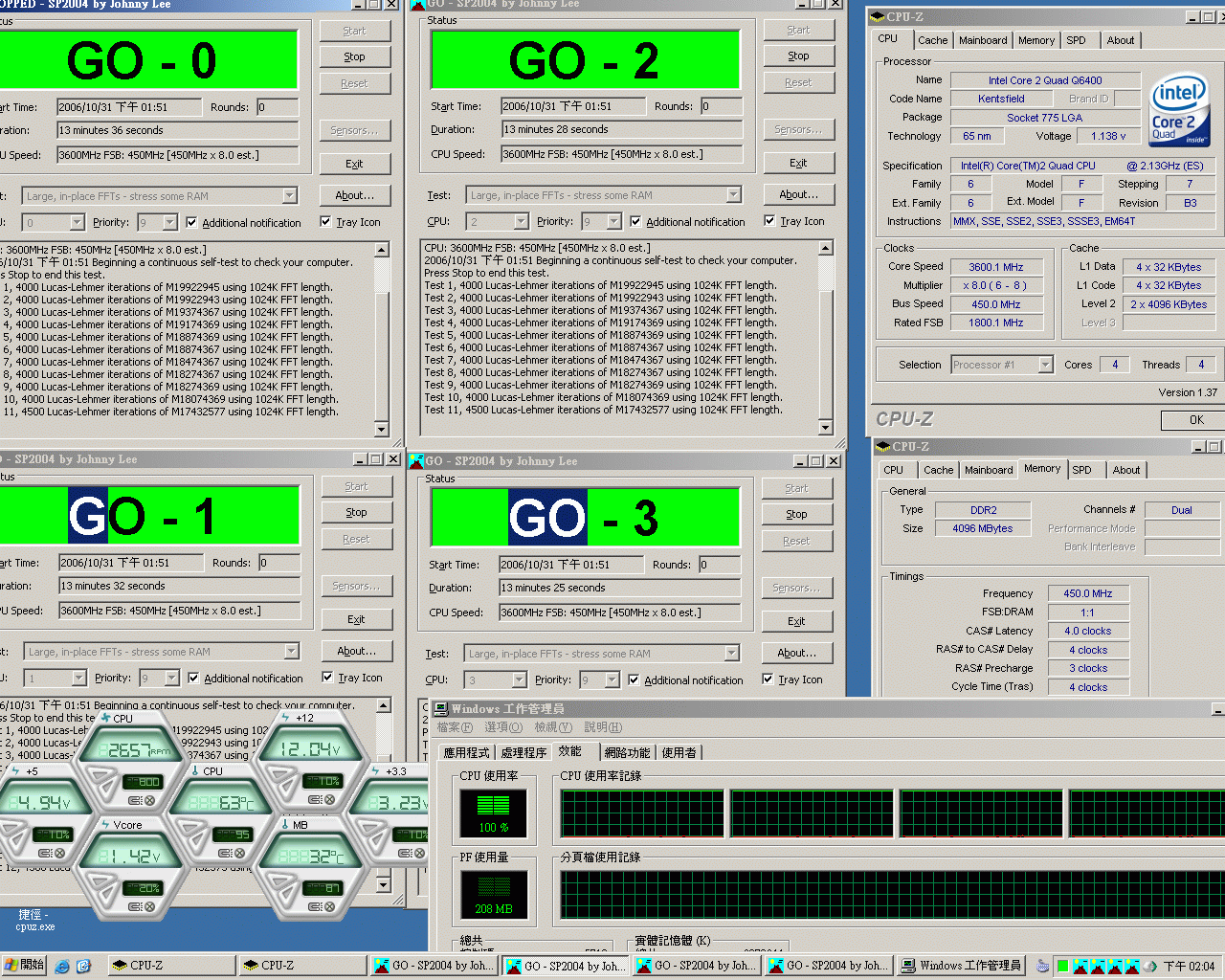Click clip icon on MB temperature gauge
The width and height of the screenshot is (1225, 980).
pos(314,906)
